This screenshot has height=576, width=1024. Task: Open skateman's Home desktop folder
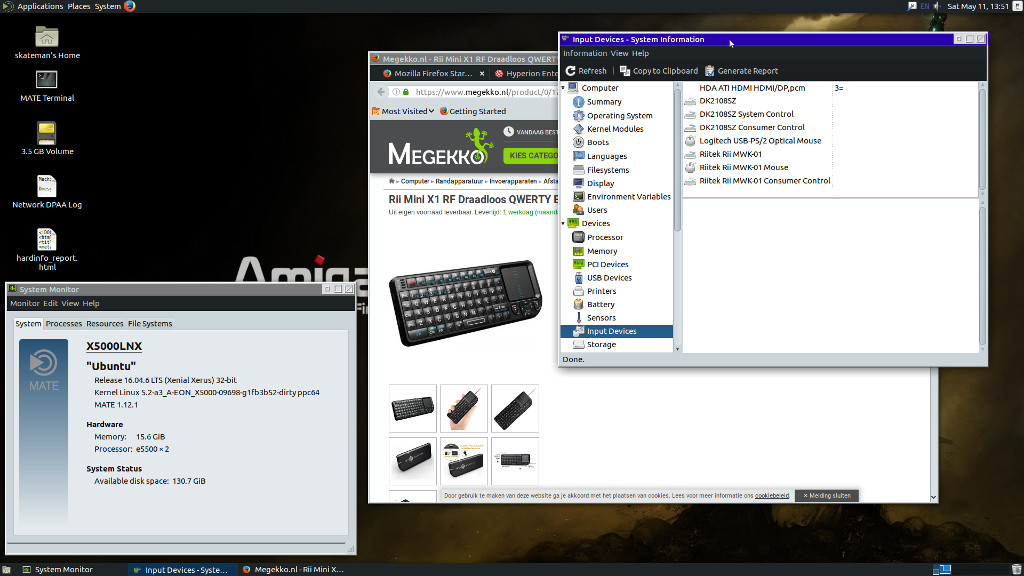coord(46,42)
